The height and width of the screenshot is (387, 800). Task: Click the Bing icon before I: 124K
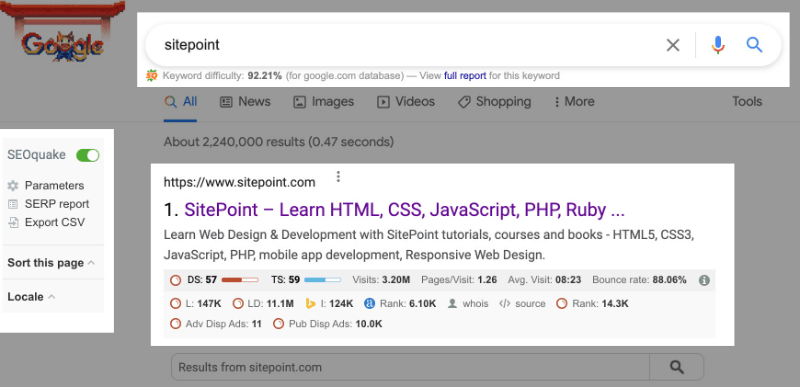310,304
